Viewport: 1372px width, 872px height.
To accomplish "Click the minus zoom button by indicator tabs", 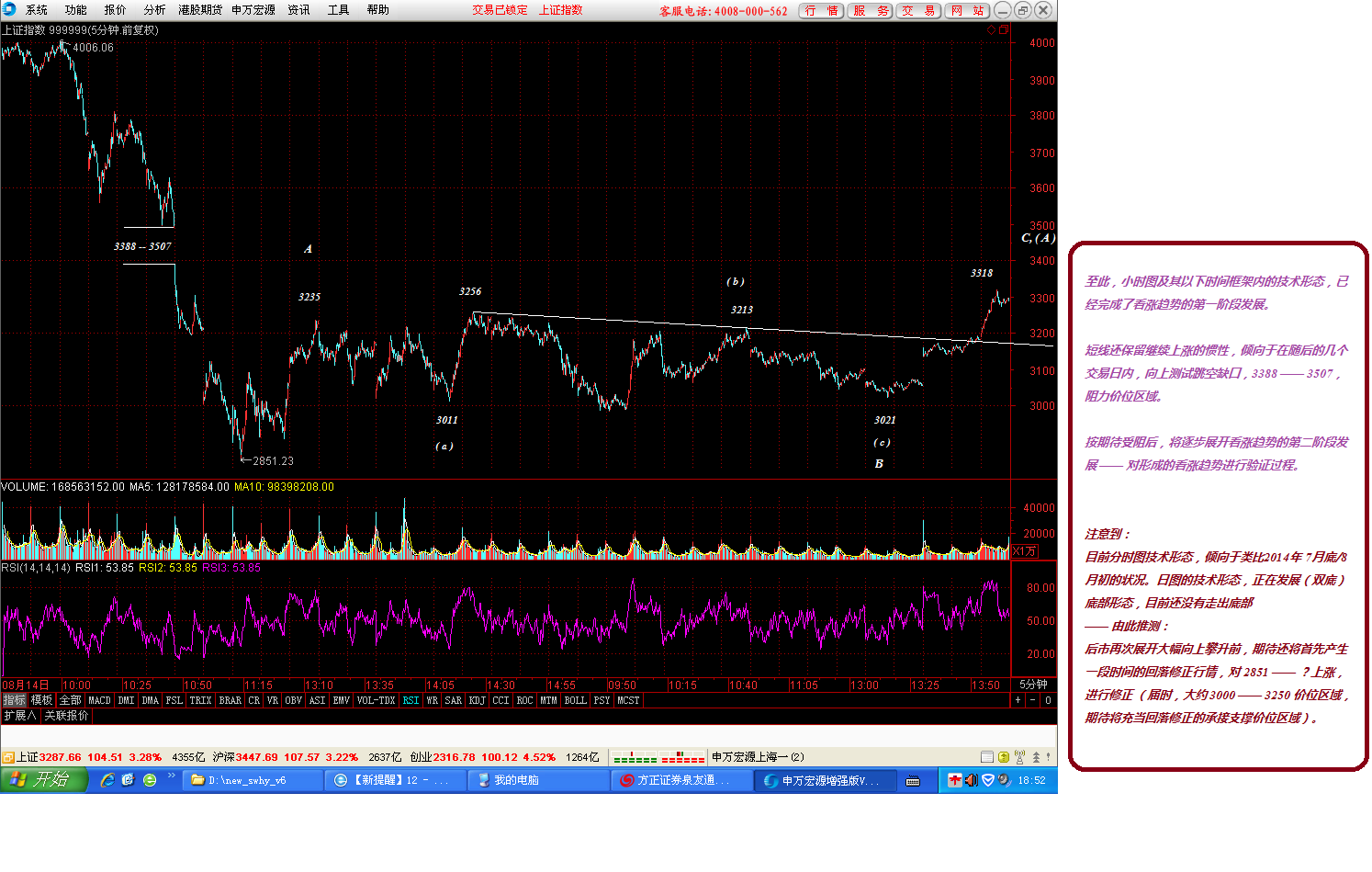I will coord(1032,700).
